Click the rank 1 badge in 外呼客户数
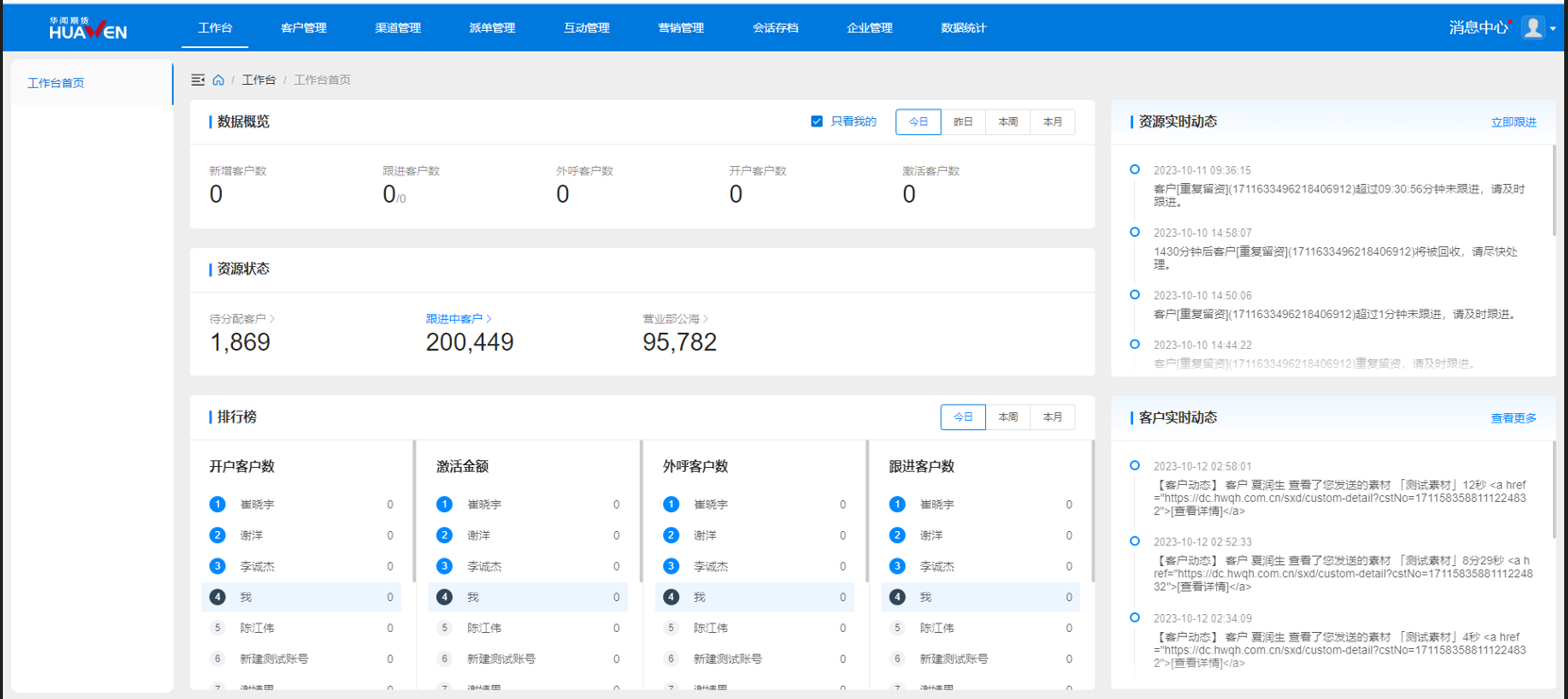 [x=671, y=505]
